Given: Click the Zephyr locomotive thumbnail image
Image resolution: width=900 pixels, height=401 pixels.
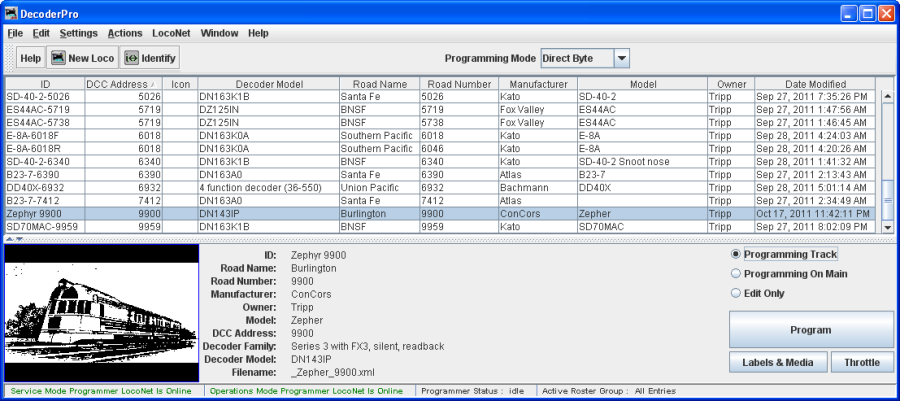Looking at the screenshot, I should pyautogui.click(x=102, y=313).
